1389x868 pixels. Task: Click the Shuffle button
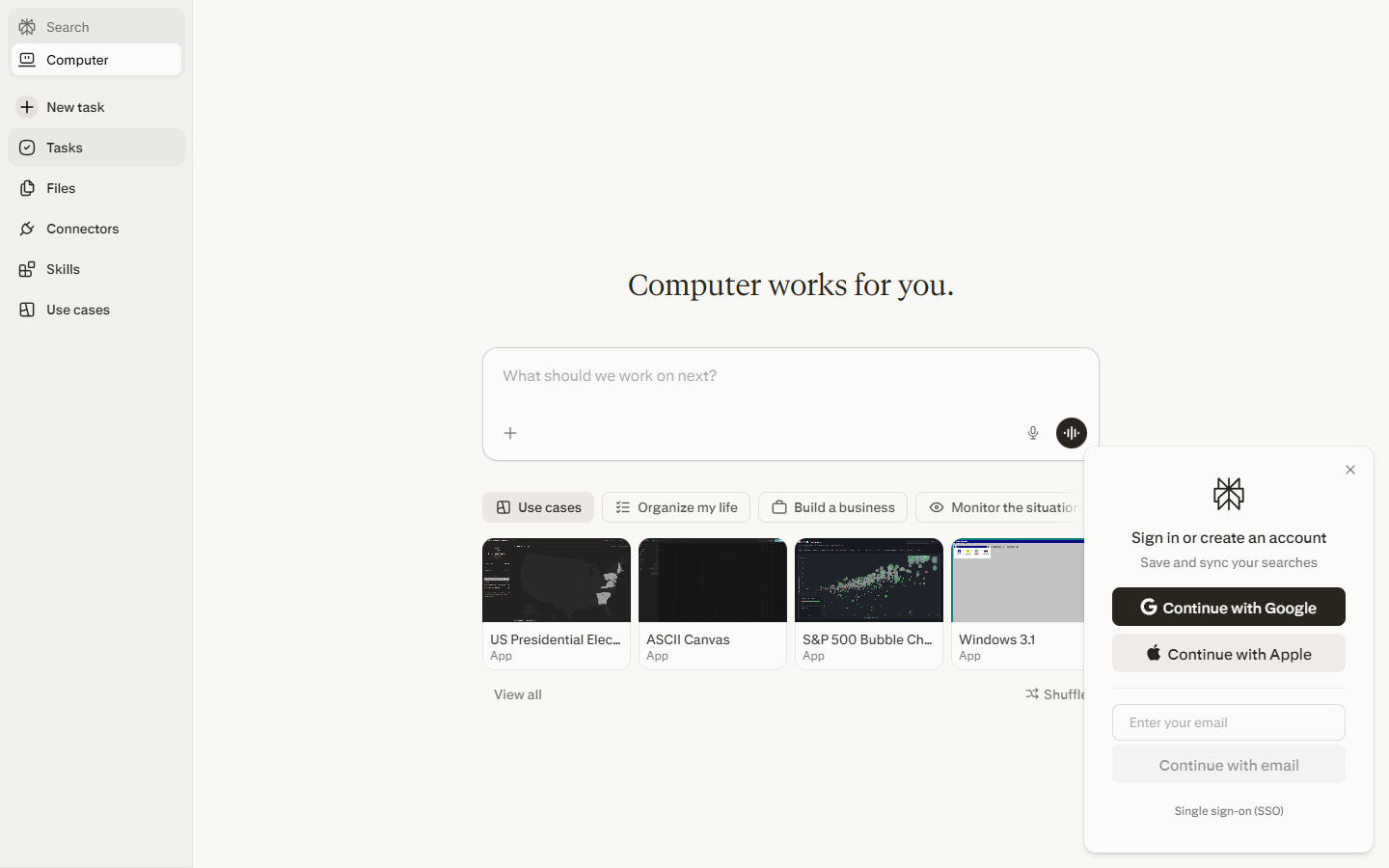1055,694
